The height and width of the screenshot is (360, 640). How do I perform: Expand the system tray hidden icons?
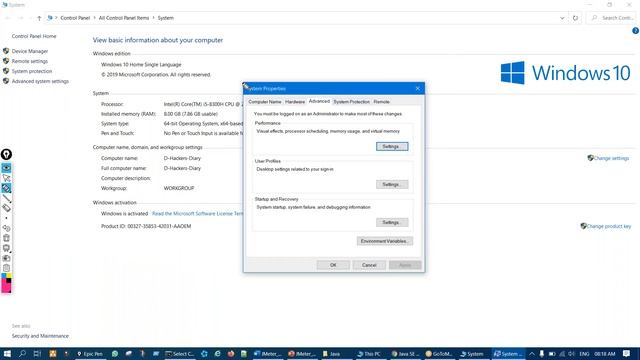click(531, 354)
